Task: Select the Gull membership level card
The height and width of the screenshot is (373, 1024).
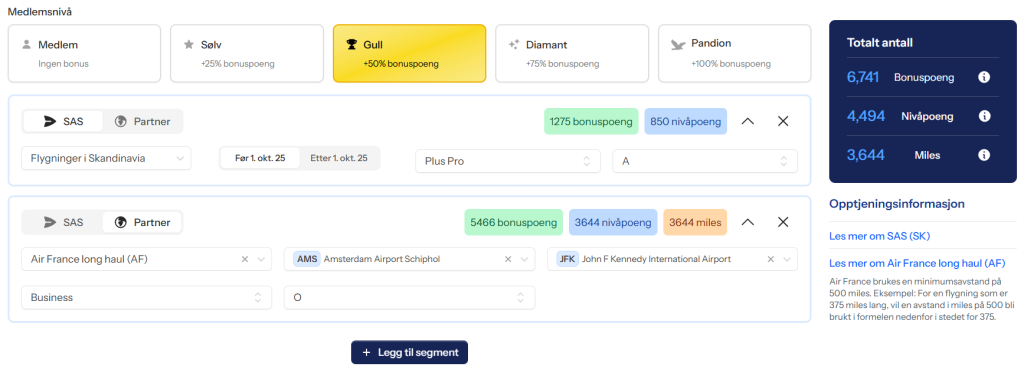Action: click(x=409, y=54)
